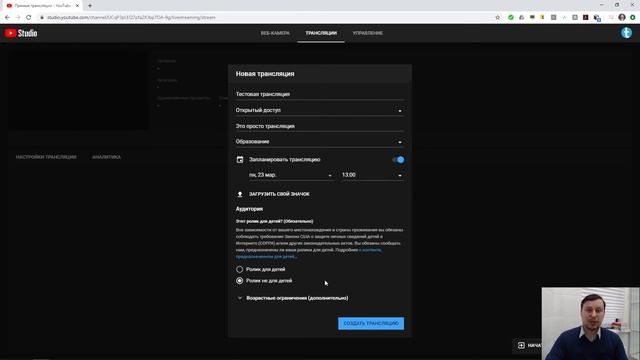Click the browser forward arrow
Viewport: 640px width, 360px height.
coord(18,18)
